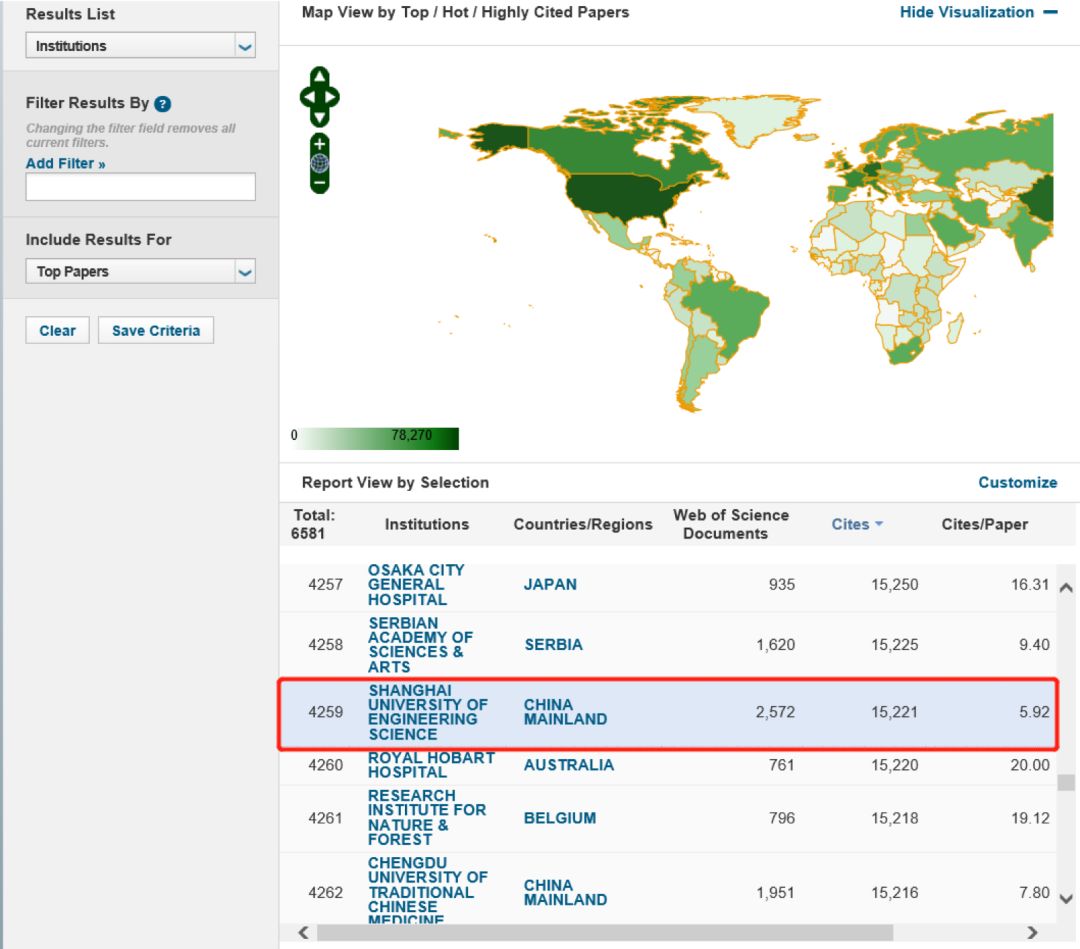Expand the Include Results For dropdown

point(140,272)
